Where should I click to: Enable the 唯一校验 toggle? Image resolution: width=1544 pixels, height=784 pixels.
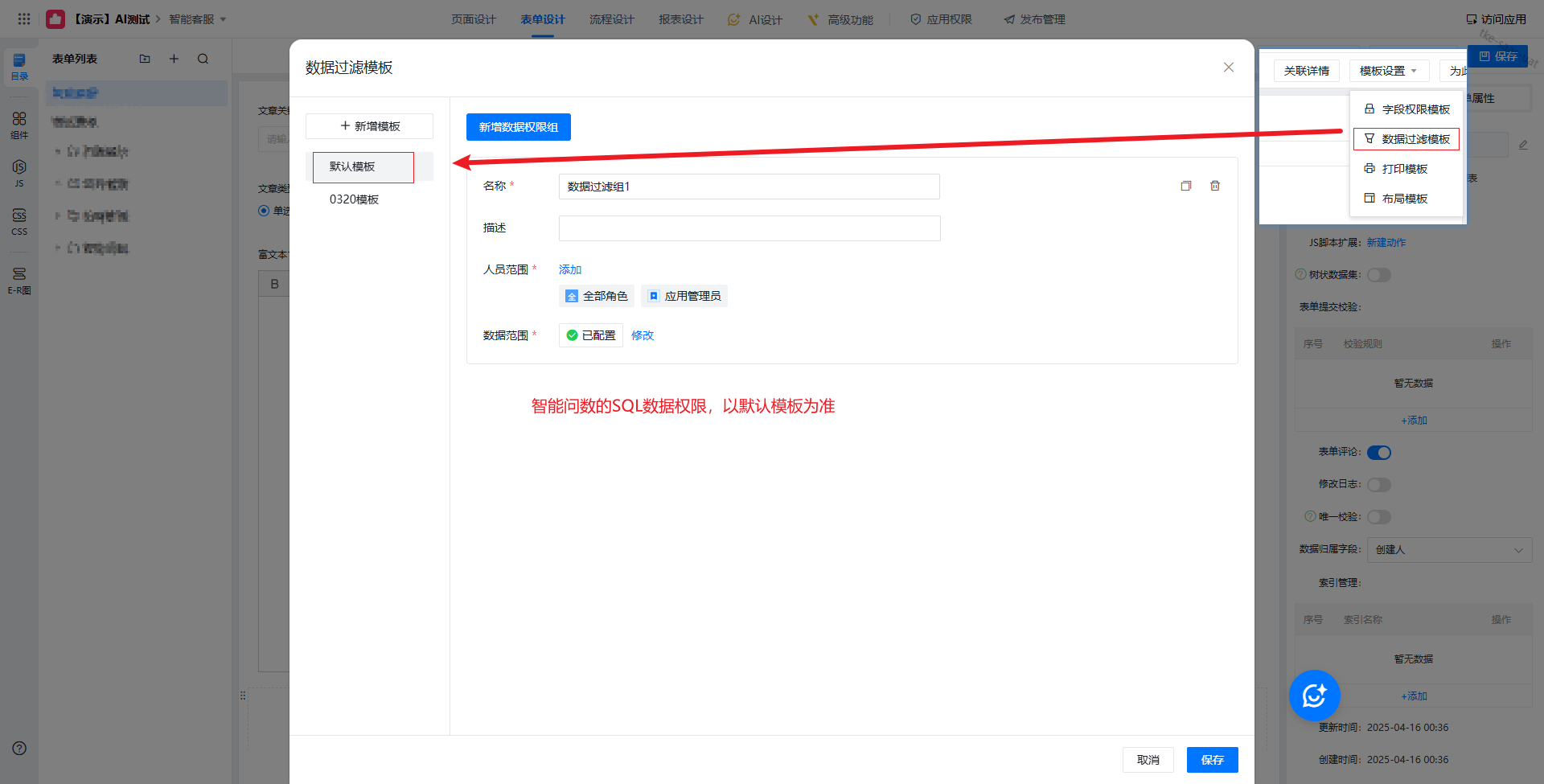tap(1378, 517)
